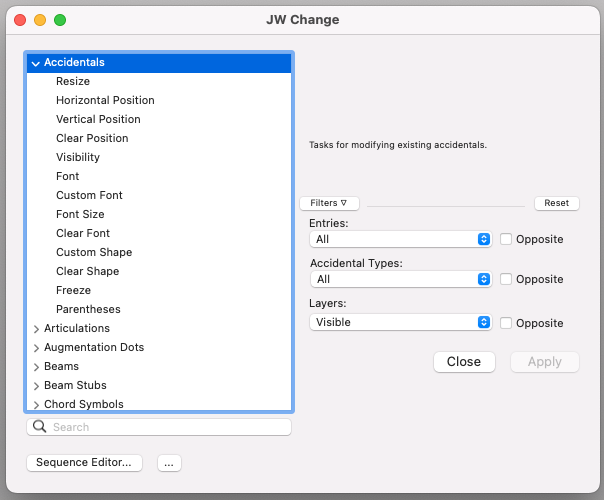The image size is (604, 500).
Task: Expand the Augmentation Dots group
Action: [36, 347]
